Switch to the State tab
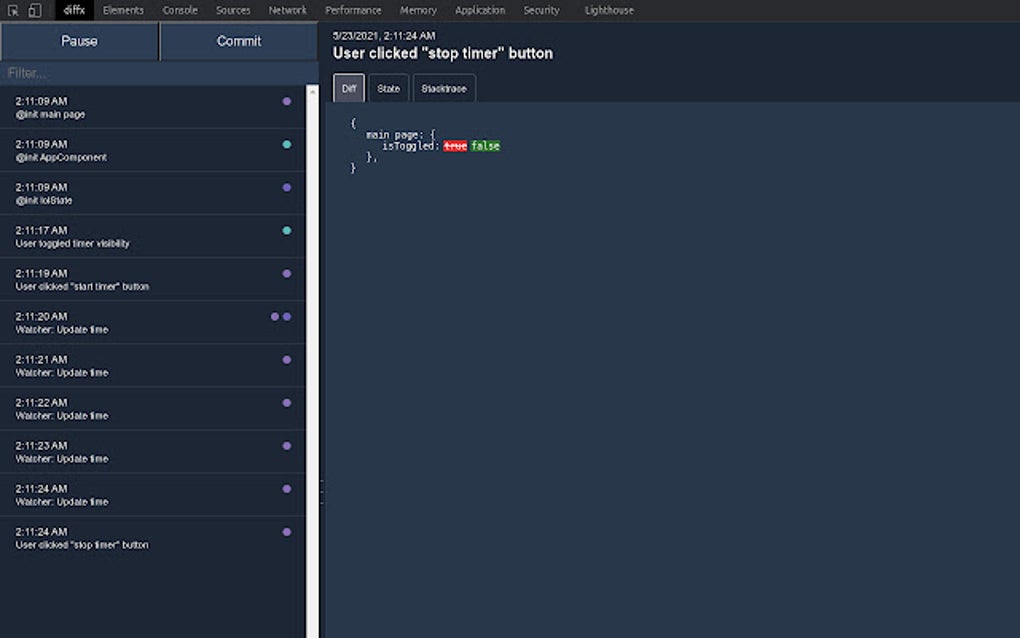 [388, 88]
